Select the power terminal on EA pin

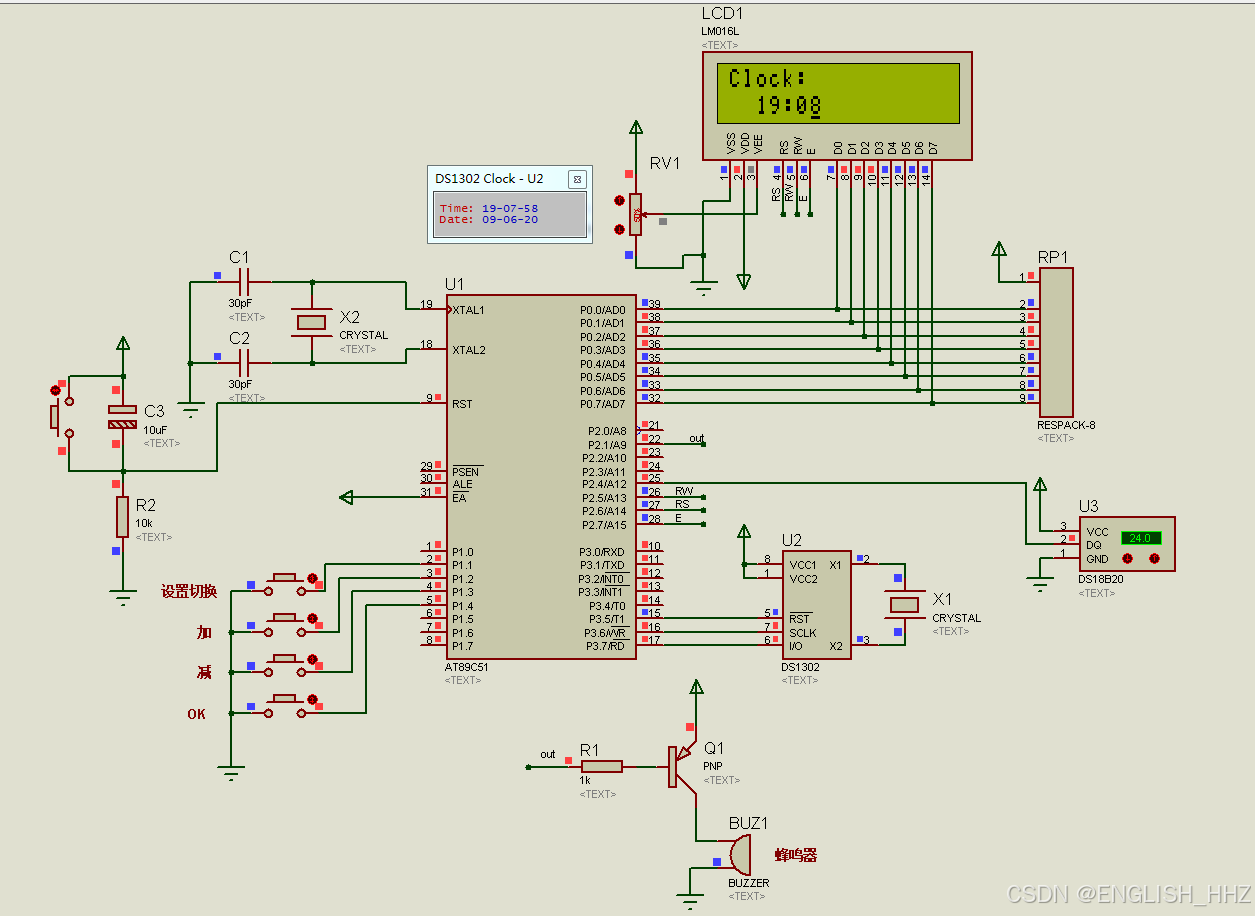point(347,497)
